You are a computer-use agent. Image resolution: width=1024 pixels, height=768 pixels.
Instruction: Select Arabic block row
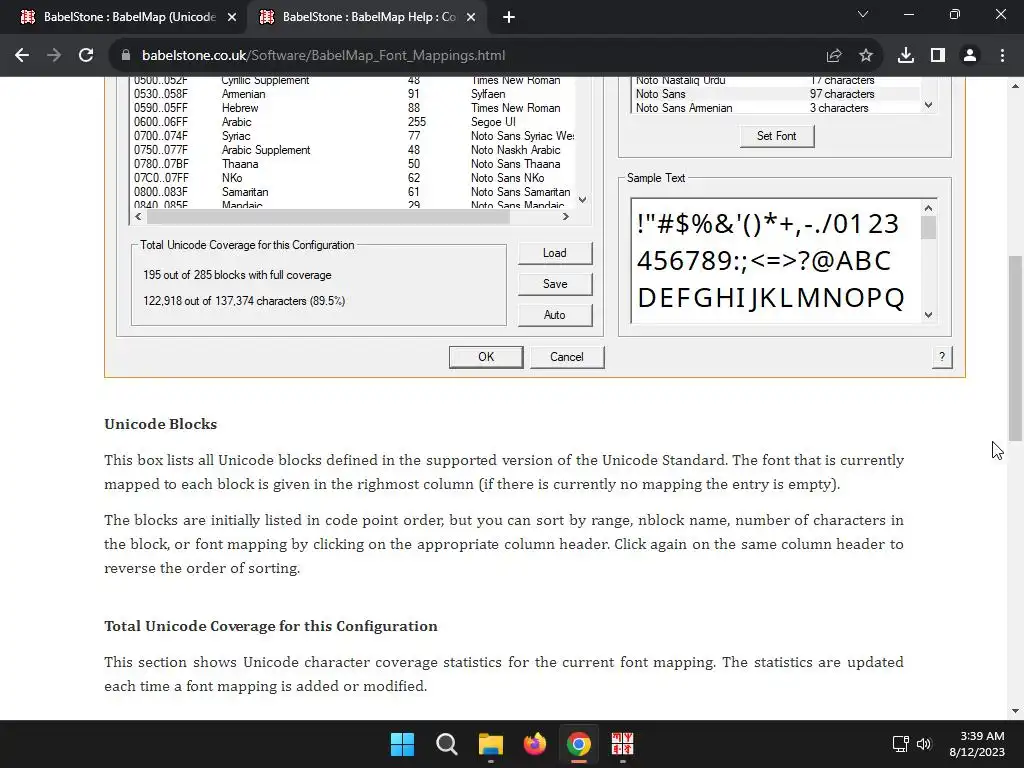click(x=353, y=122)
